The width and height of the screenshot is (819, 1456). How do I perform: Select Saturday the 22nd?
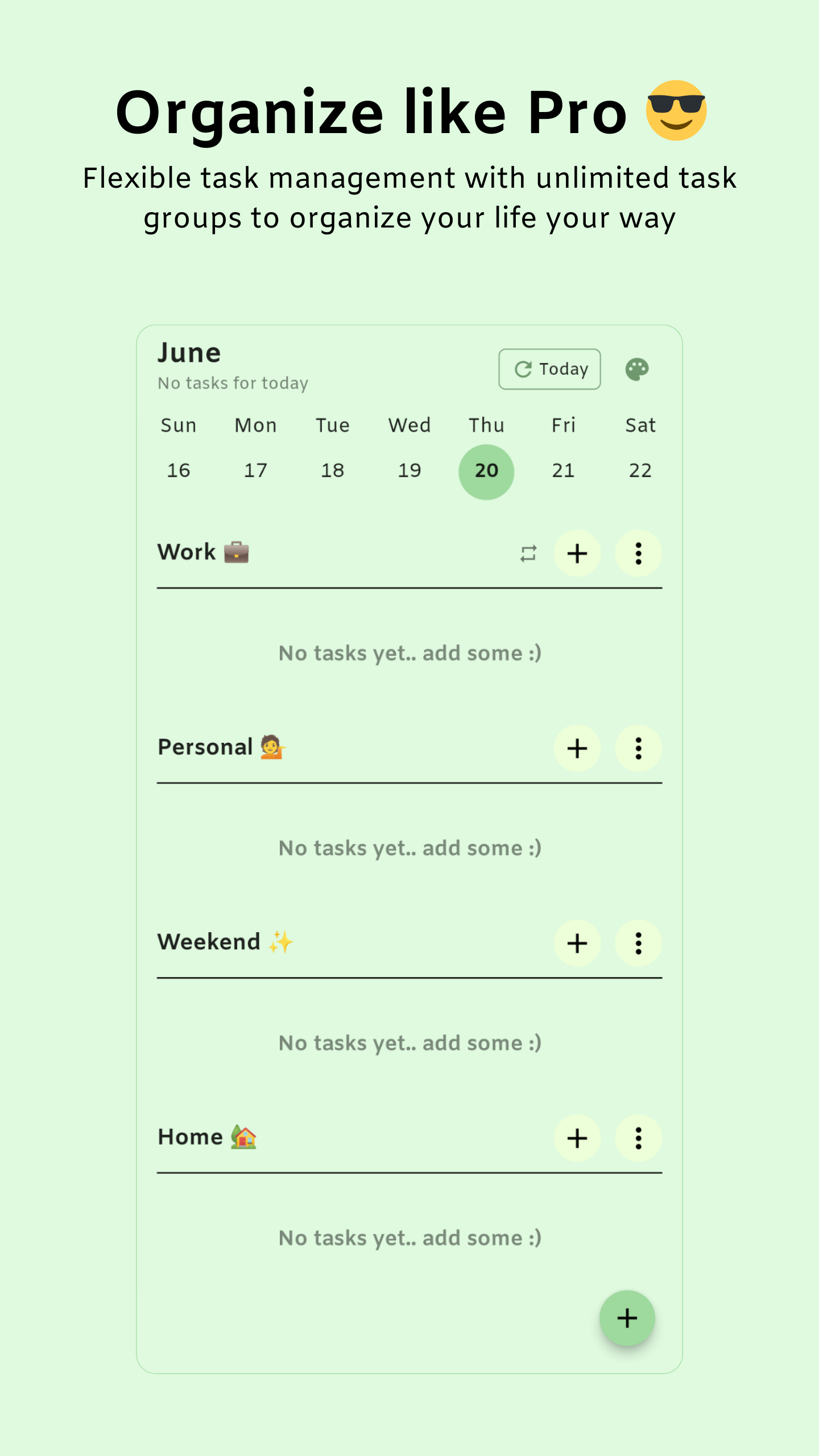(640, 471)
